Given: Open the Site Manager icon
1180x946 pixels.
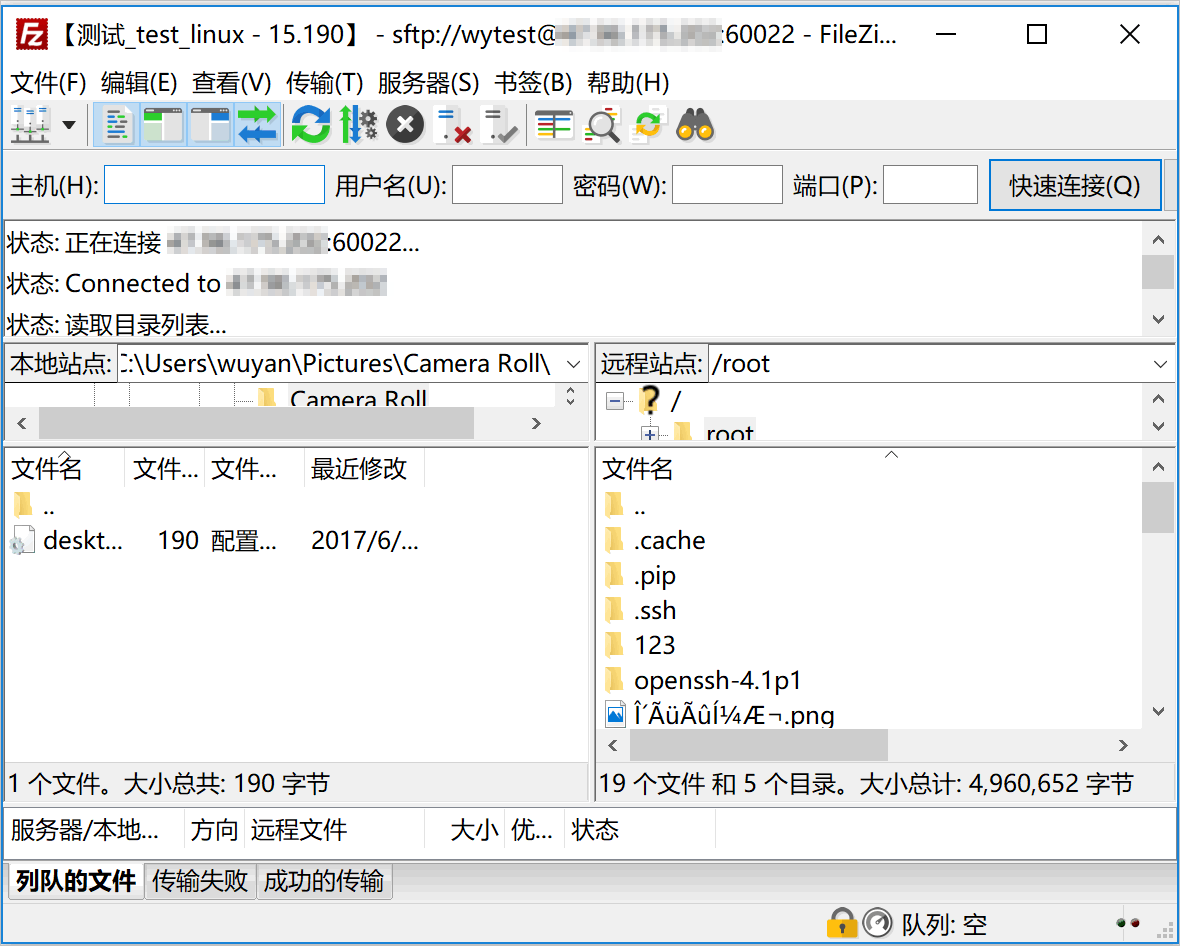Looking at the screenshot, I should point(30,125).
